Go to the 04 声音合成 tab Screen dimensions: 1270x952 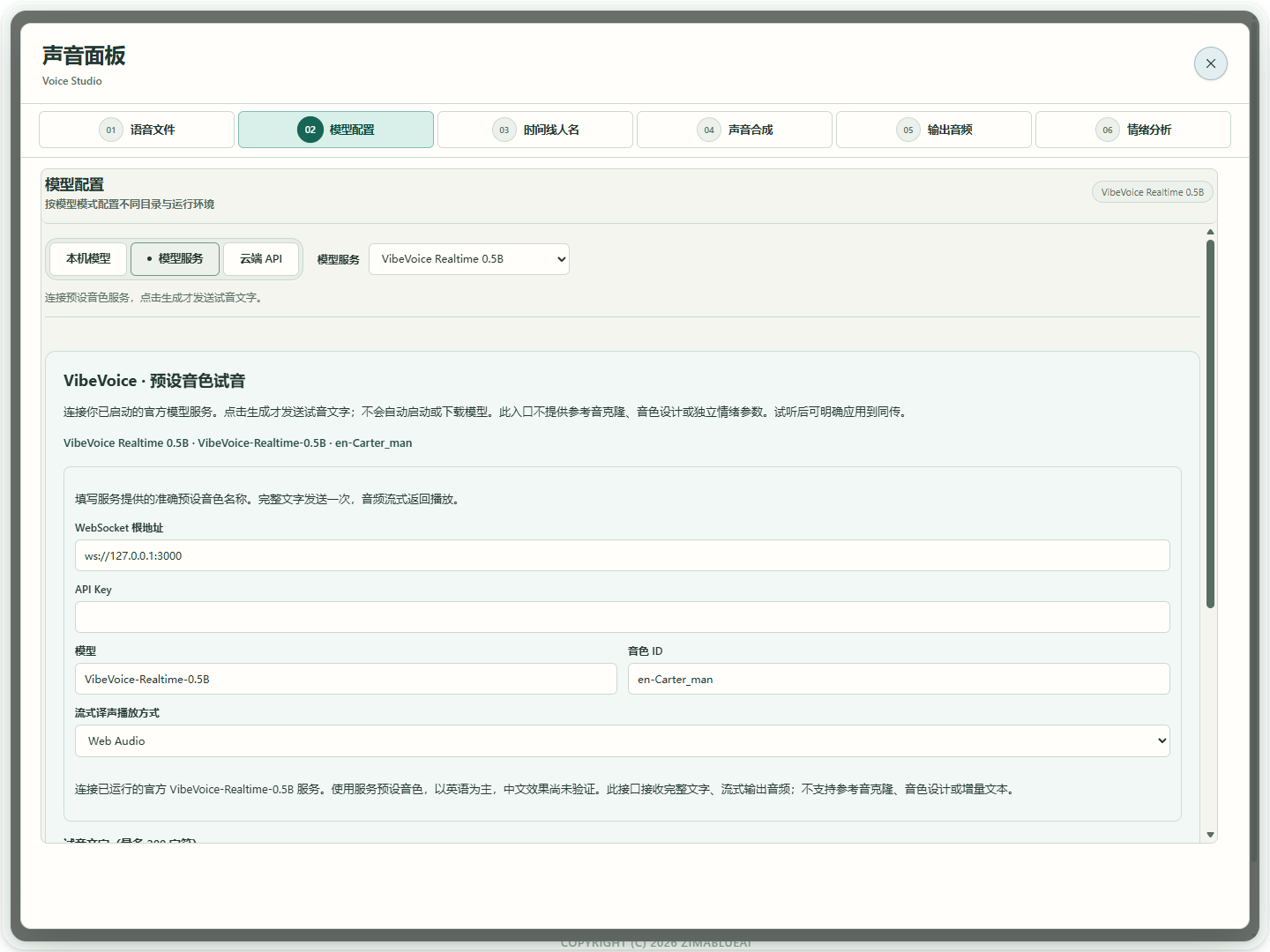pyautogui.click(x=735, y=130)
